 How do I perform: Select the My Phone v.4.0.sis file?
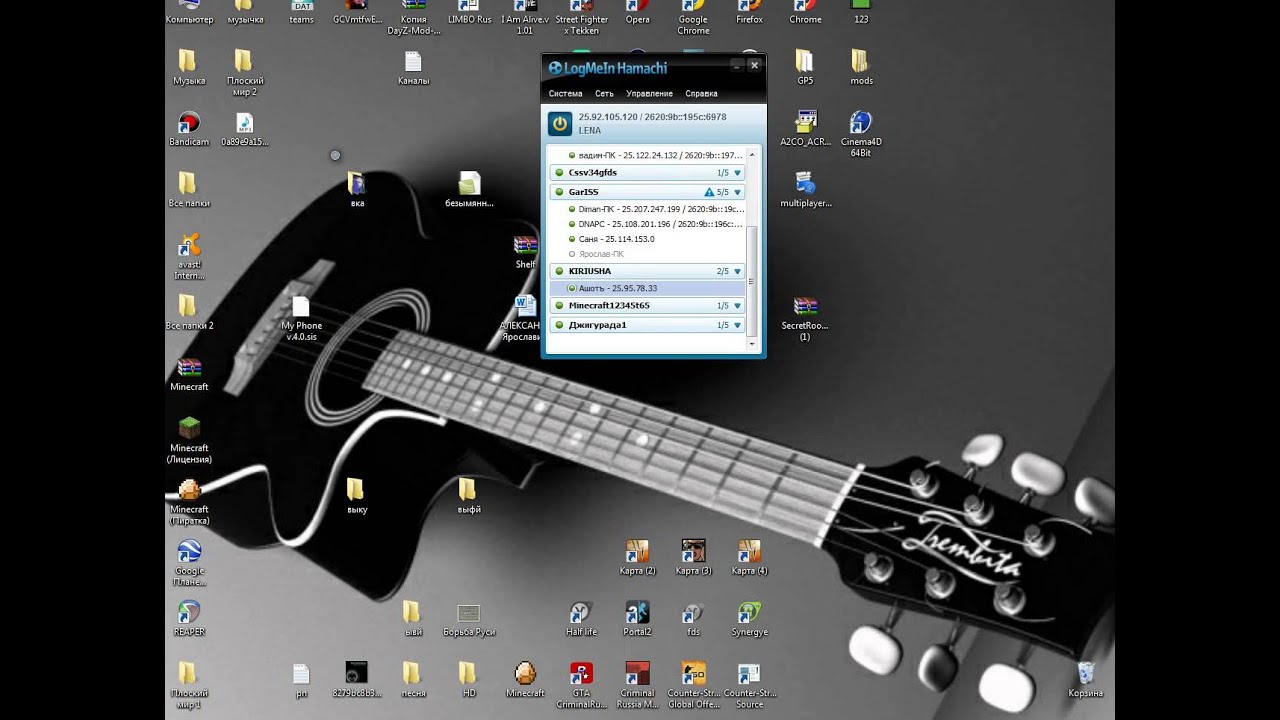[x=301, y=318]
